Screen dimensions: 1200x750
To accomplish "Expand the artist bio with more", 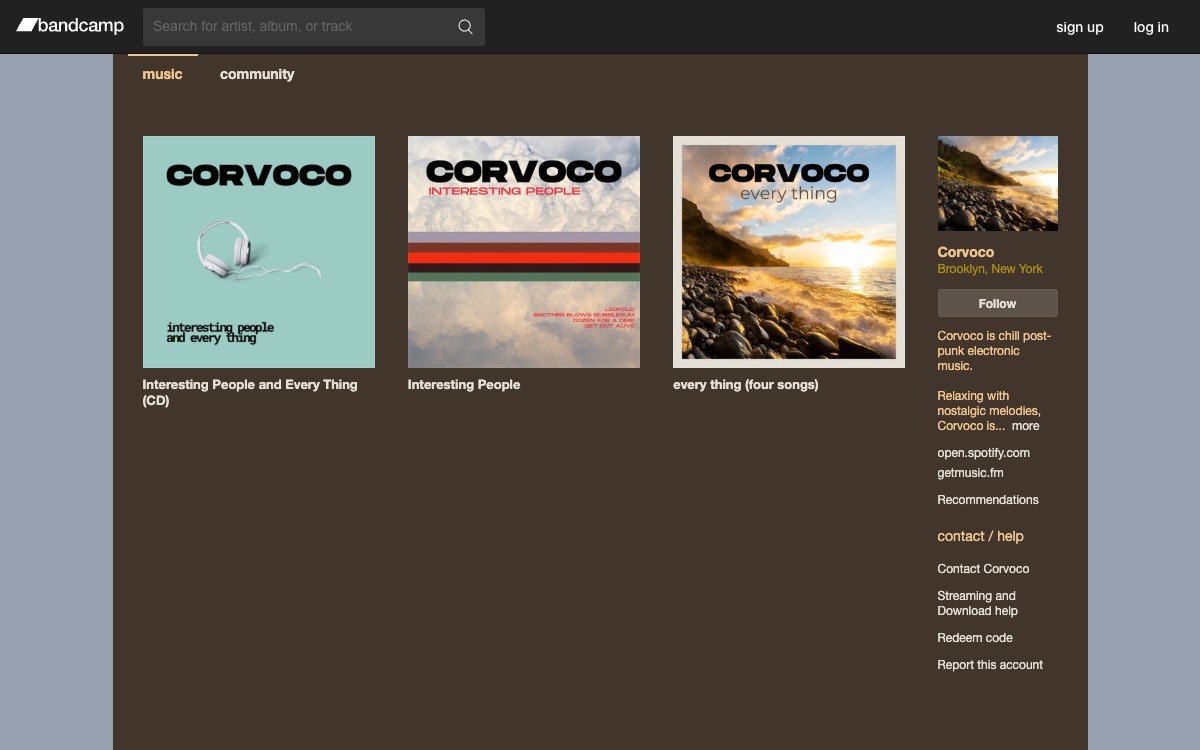I will pos(1026,426).
